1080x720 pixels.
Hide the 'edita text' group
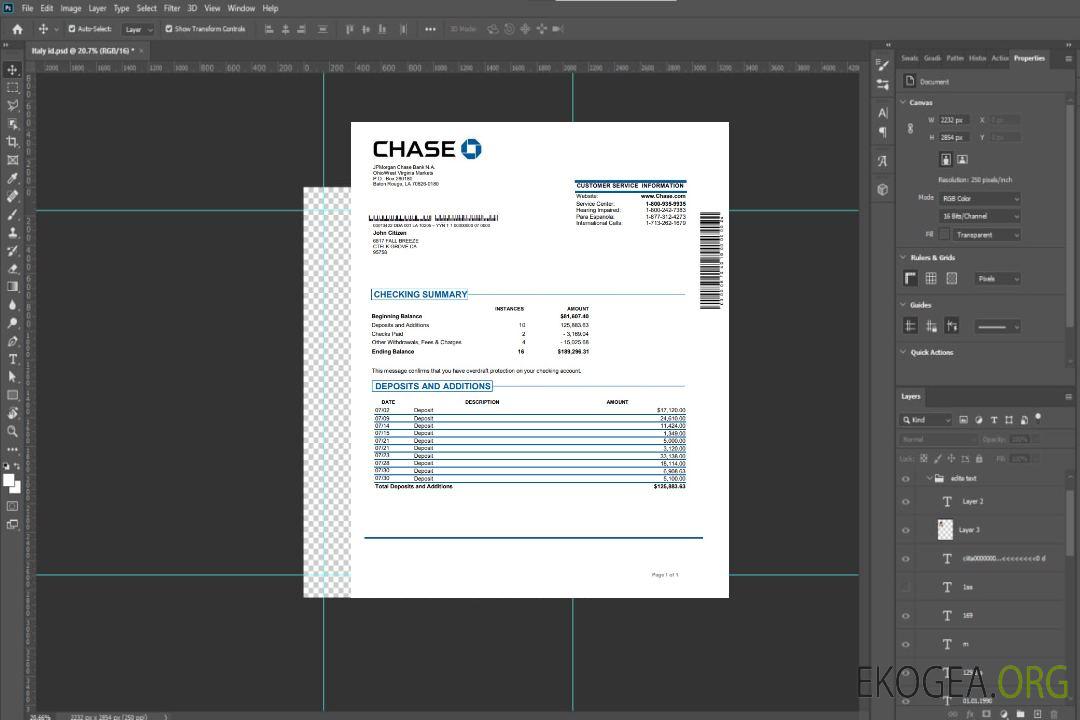906,479
